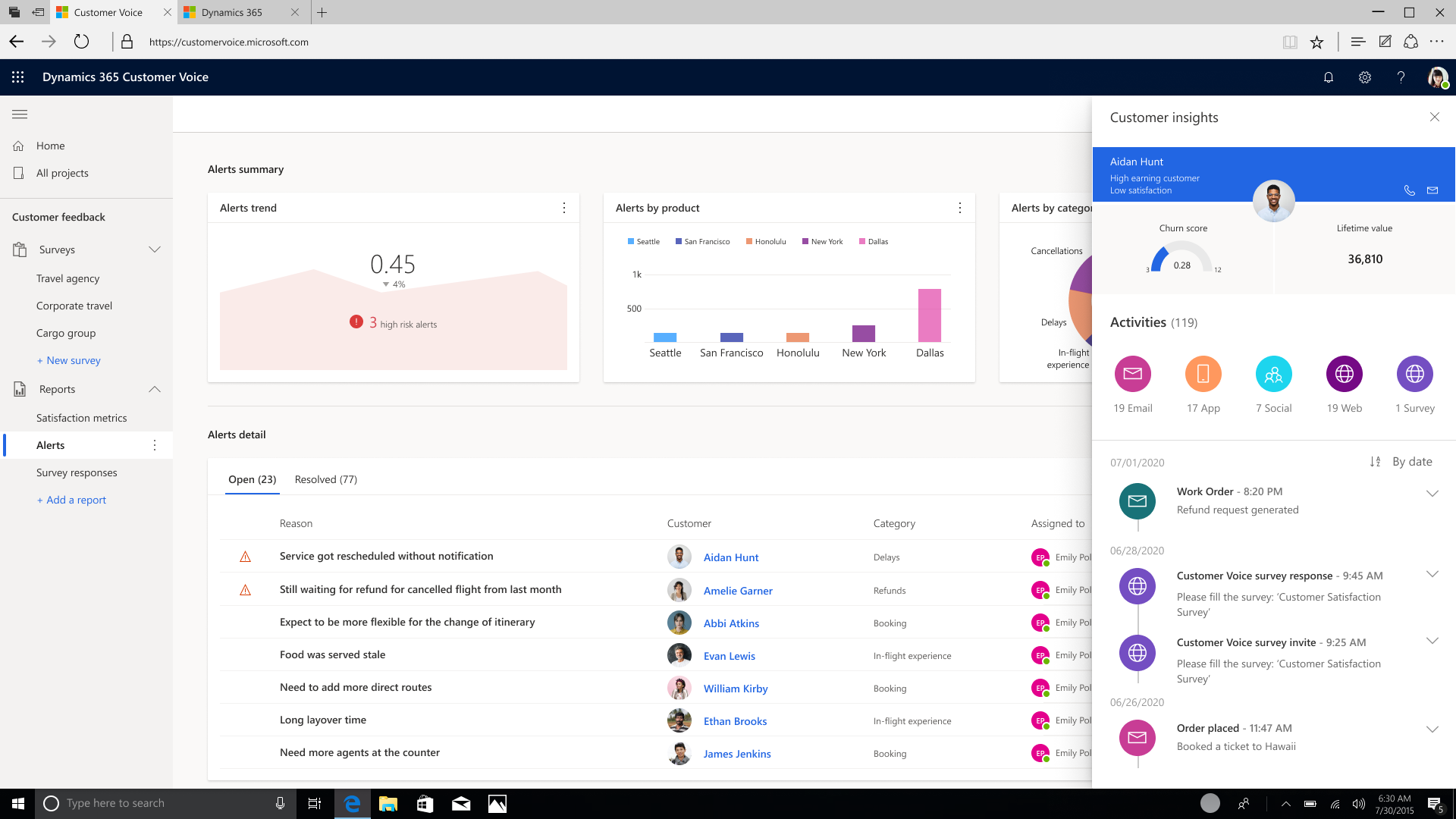
Task: Open Settings gear icon
Action: coord(1364,77)
